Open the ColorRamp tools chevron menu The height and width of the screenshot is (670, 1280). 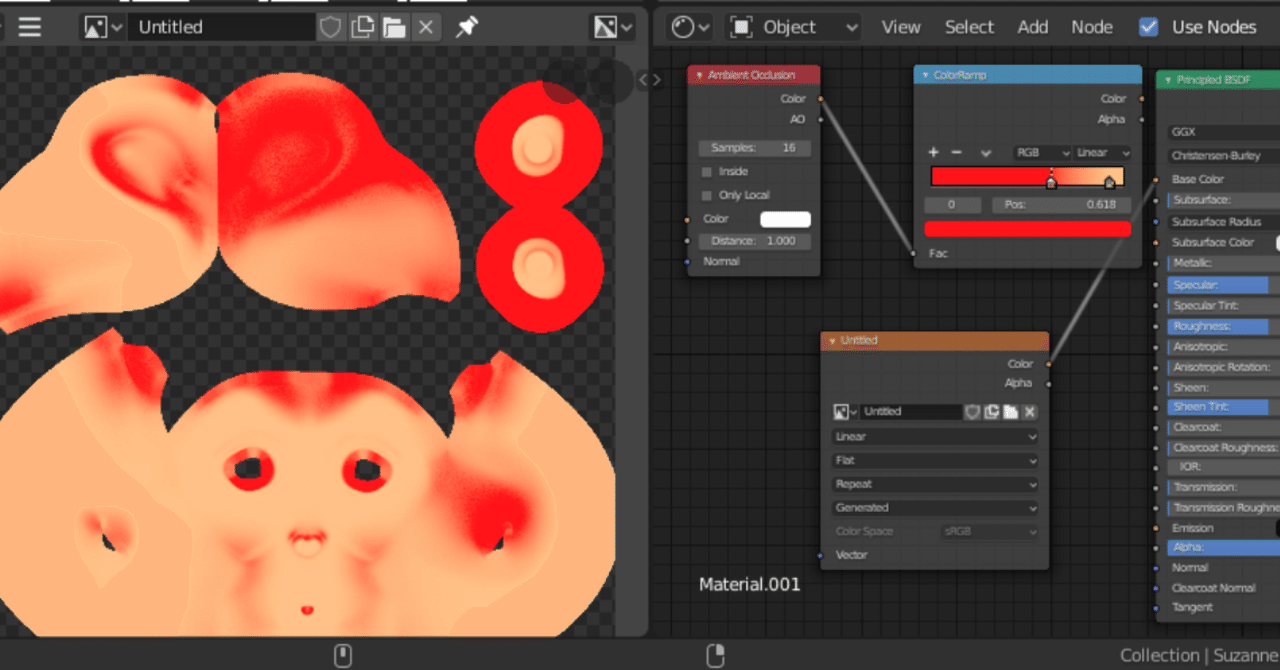click(x=986, y=153)
